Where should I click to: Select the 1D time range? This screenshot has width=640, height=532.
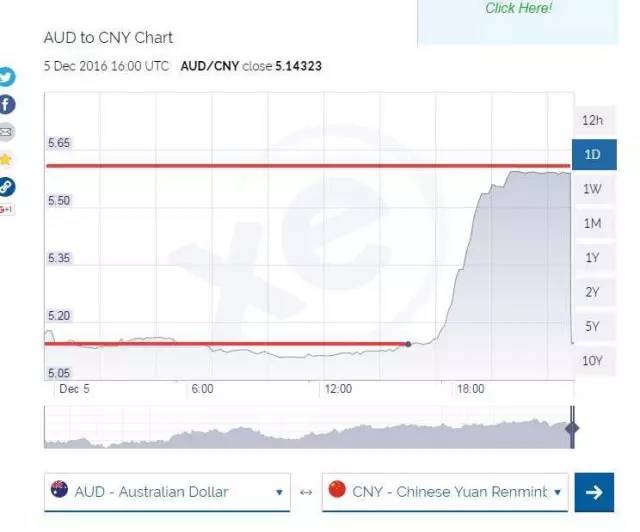tap(592, 155)
